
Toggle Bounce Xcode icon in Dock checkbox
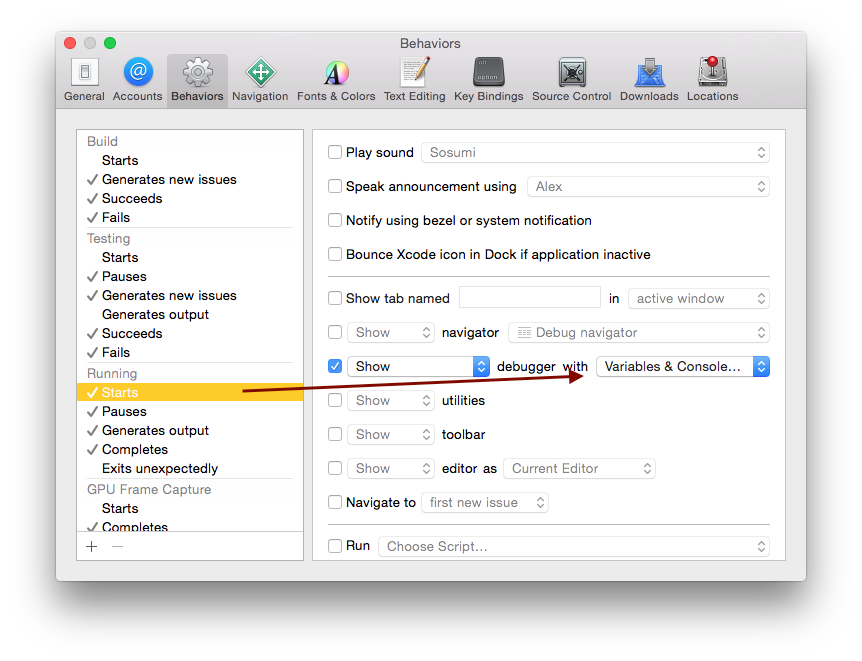[x=335, y=255]
